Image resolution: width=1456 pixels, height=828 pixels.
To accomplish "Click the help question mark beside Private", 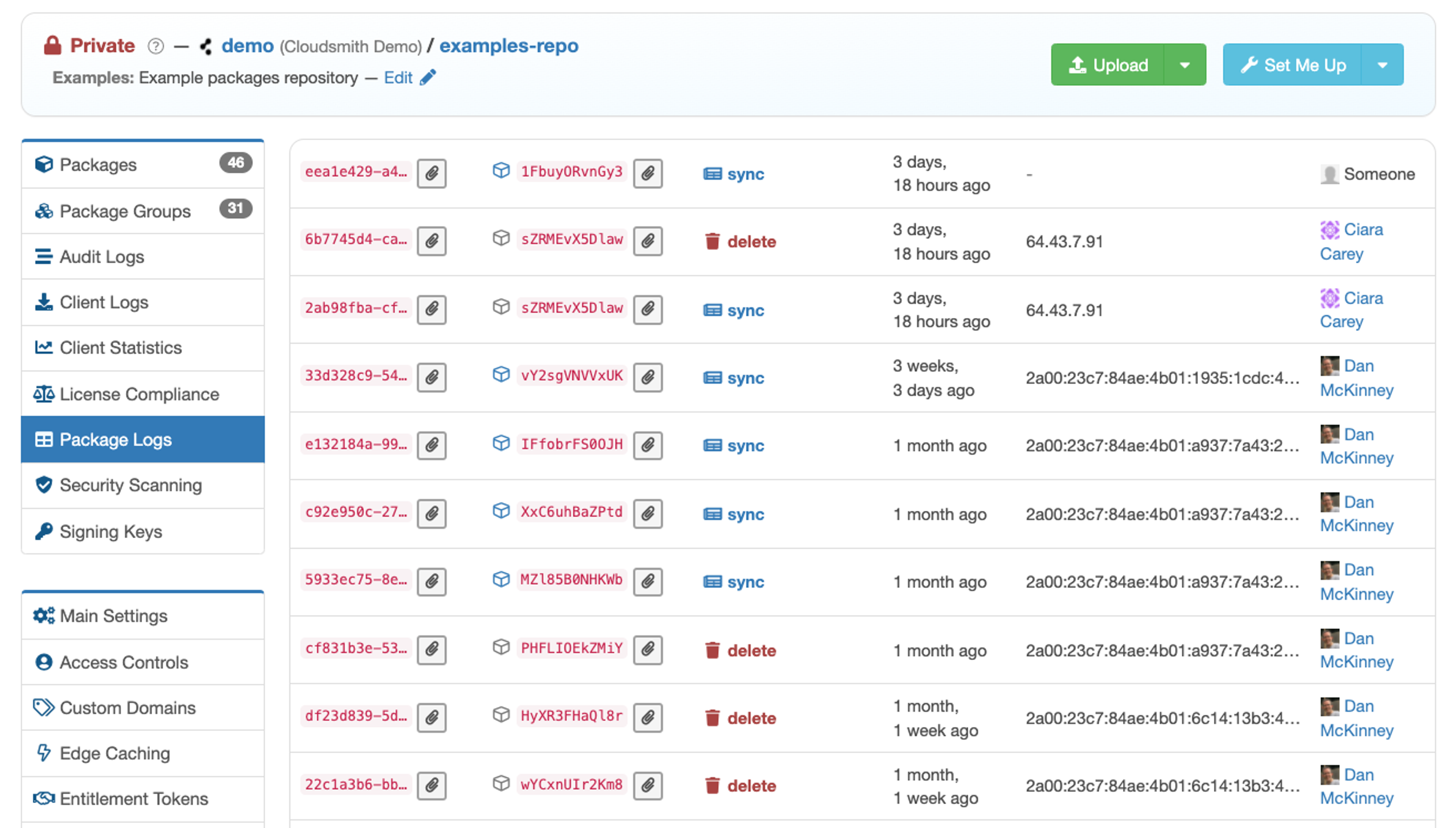I will (x=155, y=46).
